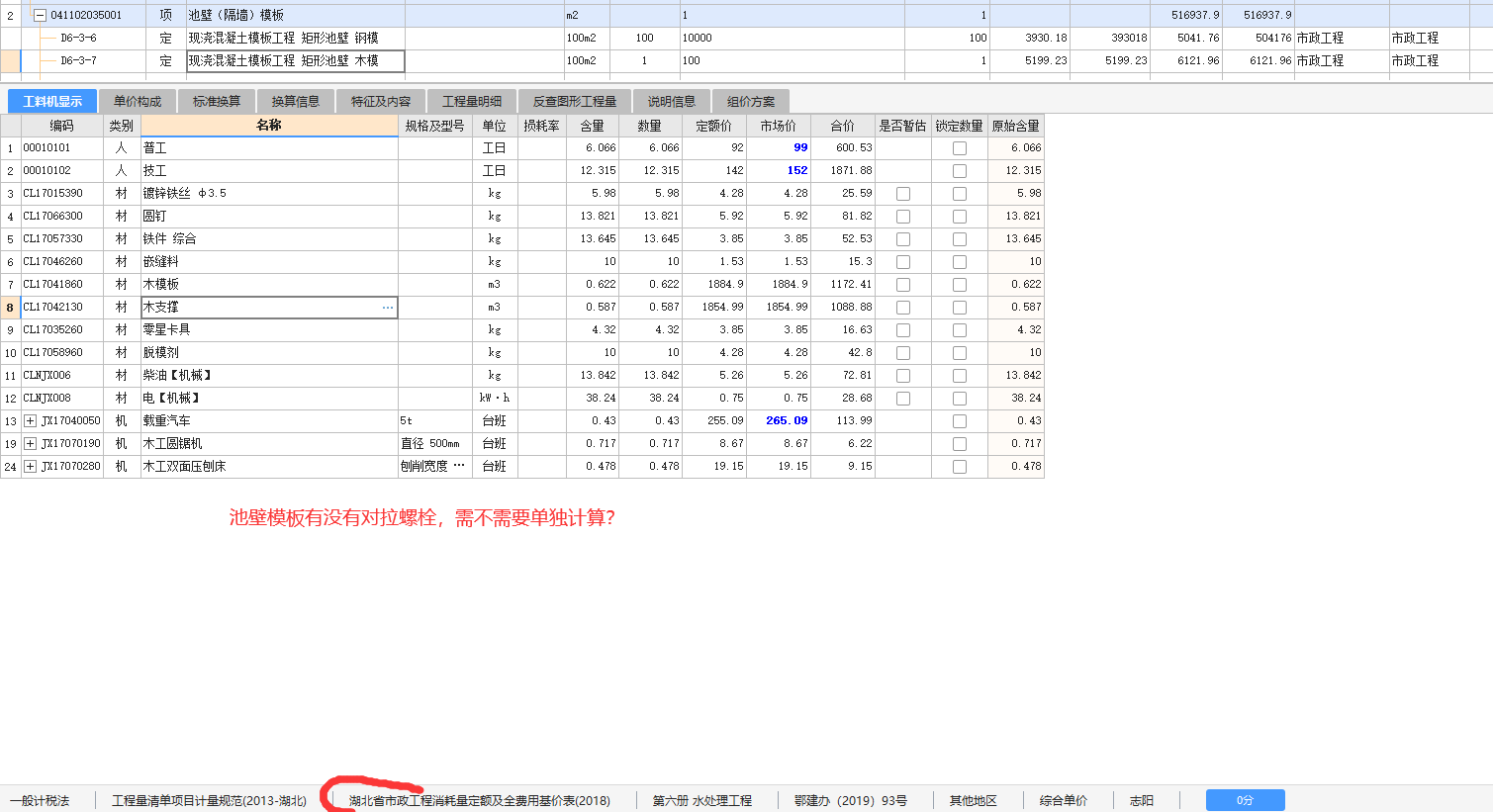Collapse the 041102035001 item row
Screen dimensions: 1493x812
41,15
